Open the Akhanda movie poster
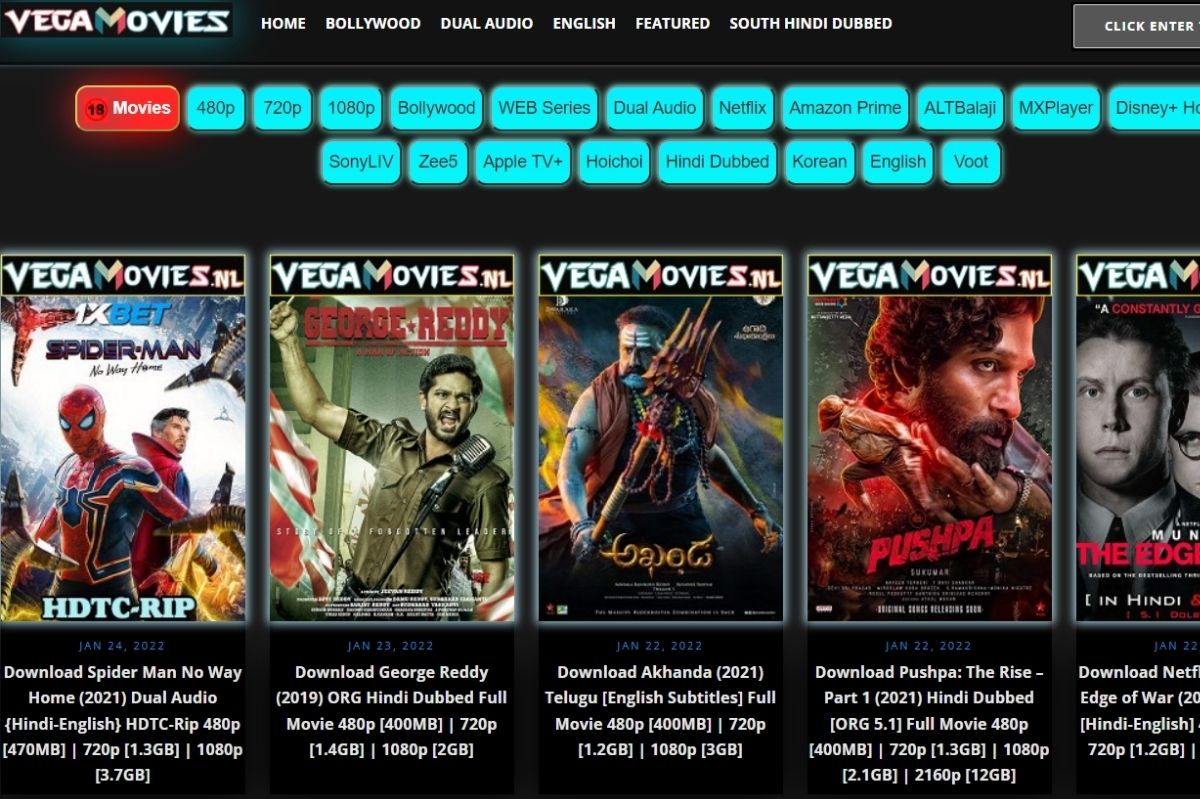Viewport: 1200px width, 799px height. point(661,438)
